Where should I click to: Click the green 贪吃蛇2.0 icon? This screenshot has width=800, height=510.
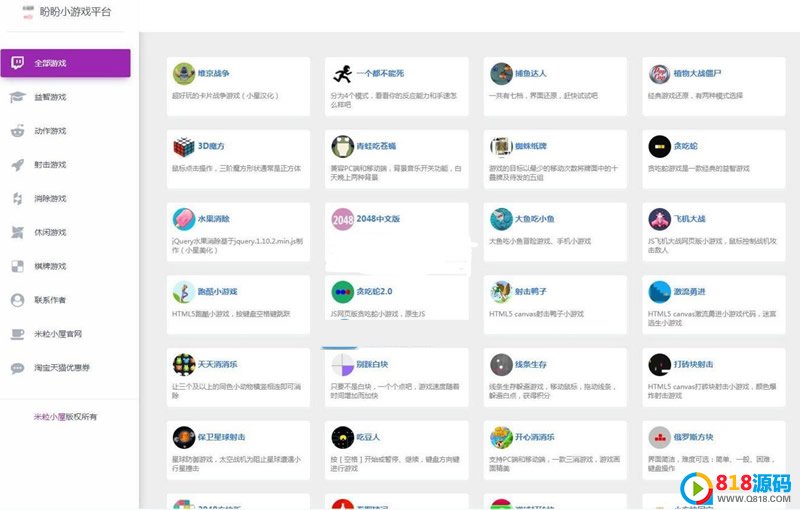point(342,292)
